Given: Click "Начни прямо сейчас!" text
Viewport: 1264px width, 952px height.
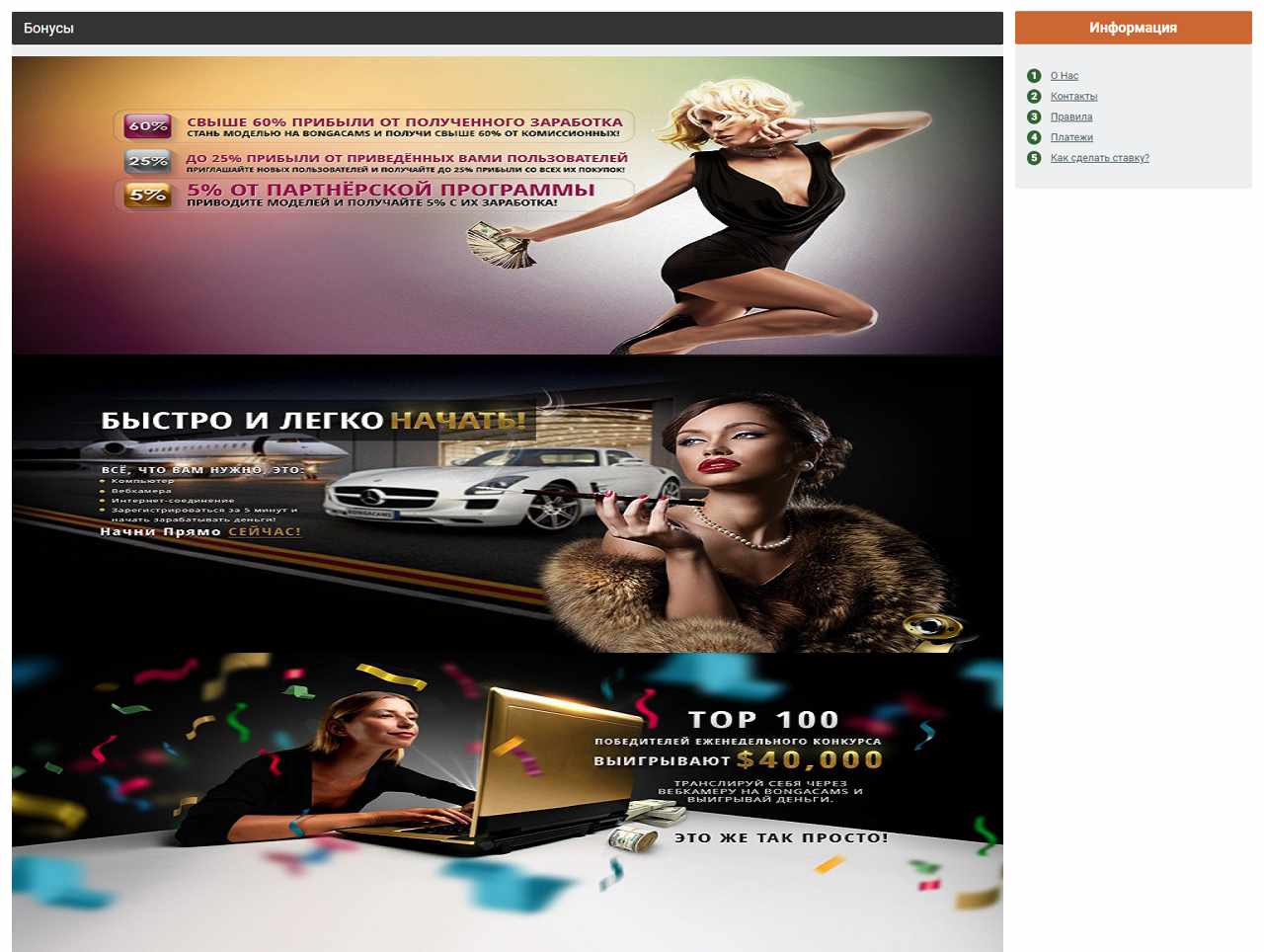Looking at the screenshot, I should click(200, 531).
